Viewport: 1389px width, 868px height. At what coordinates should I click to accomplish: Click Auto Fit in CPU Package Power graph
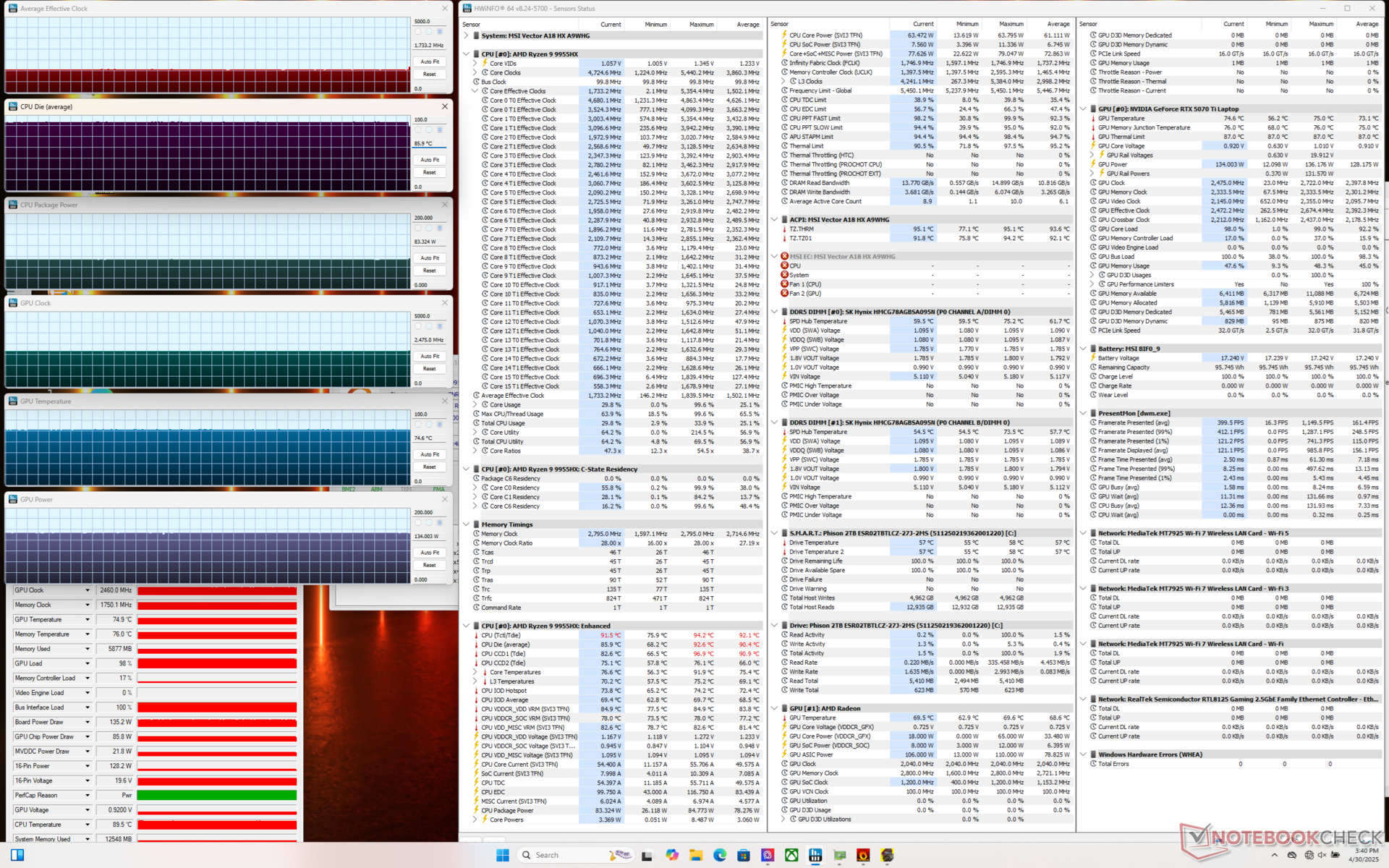tap(430, 258)
